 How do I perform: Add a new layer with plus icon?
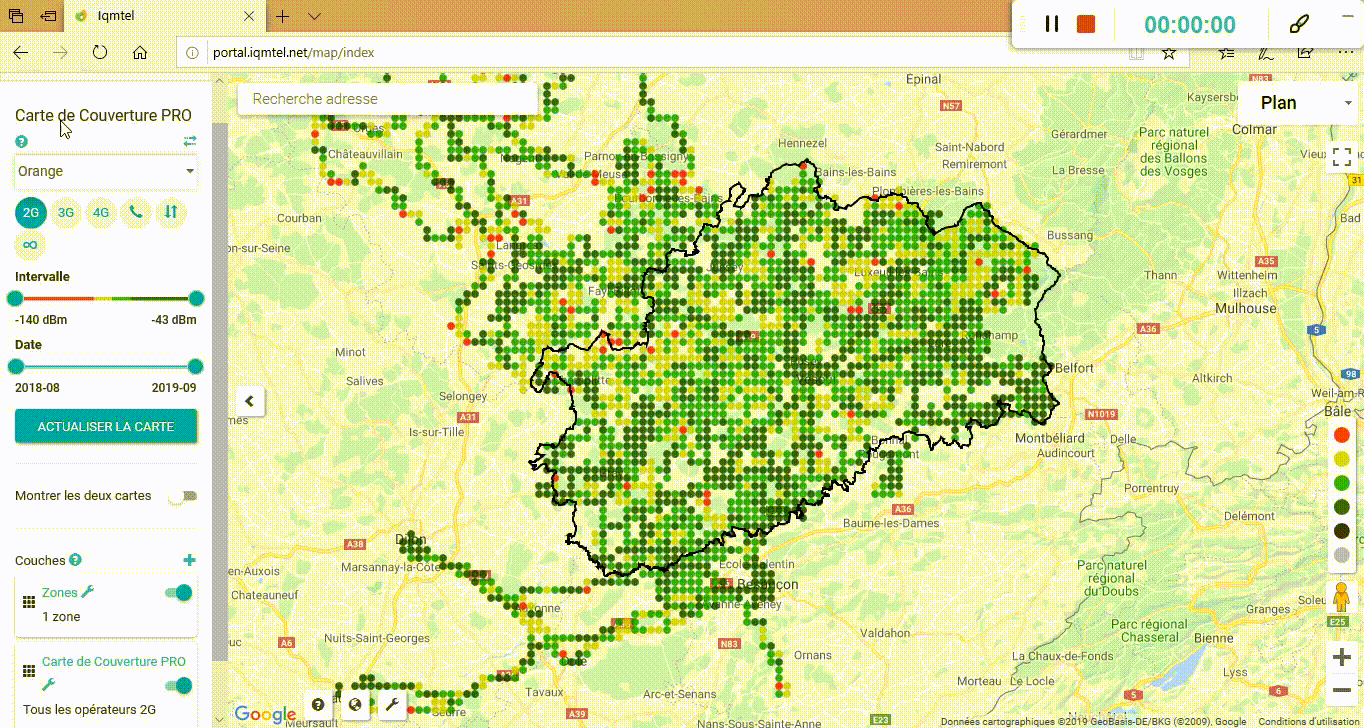point(190,560)
